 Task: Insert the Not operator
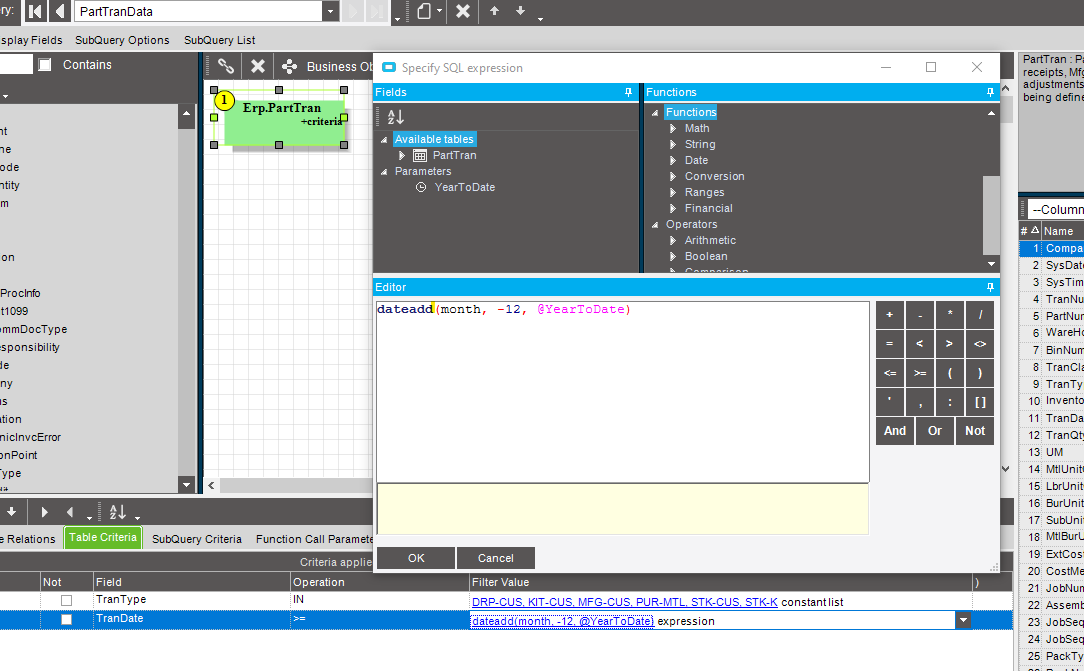tap(975, 431)
